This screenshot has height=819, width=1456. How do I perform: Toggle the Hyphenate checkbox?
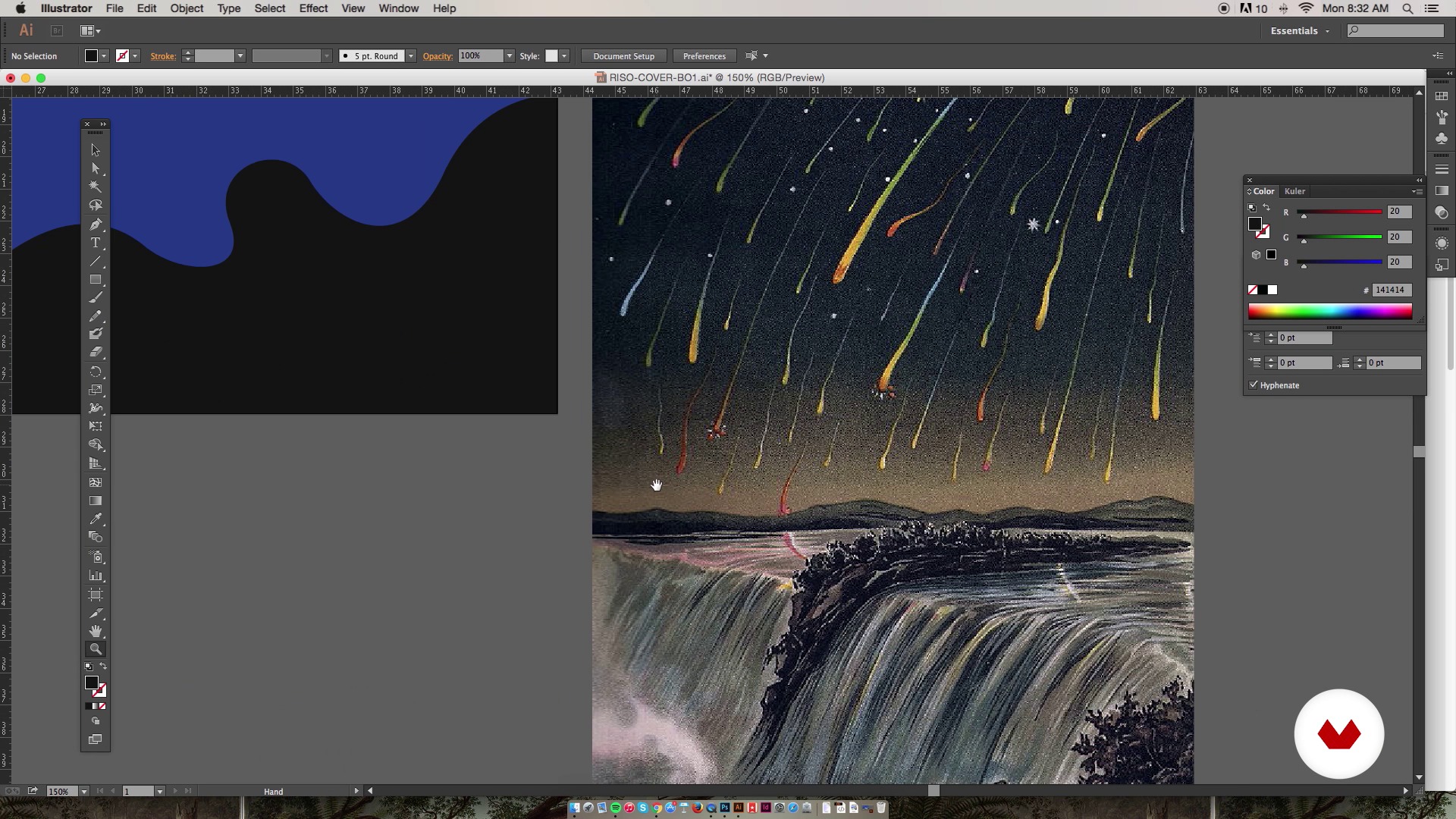[x=1254, y=385]
